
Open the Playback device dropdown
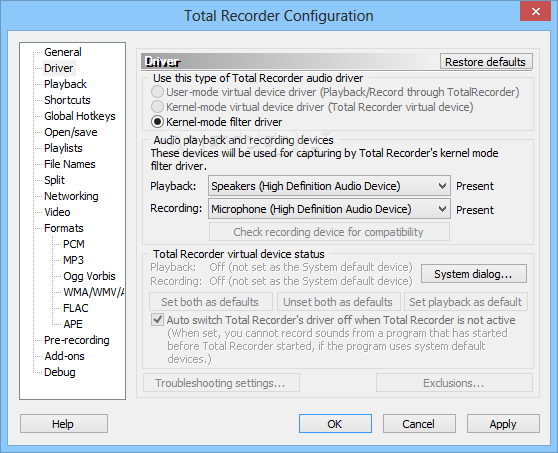click(329, 186)
